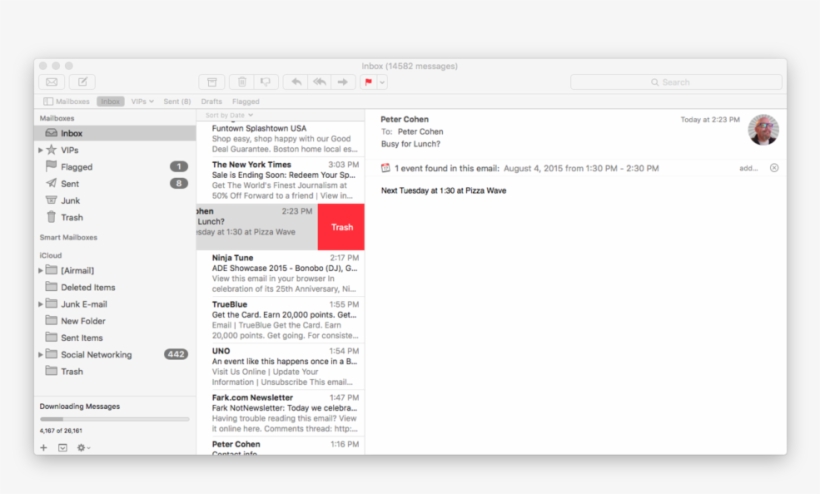Image resolution: width=820 pixels, height=494 pixels.
Task: Open the Fark.com Newsletter email
Action: click(x=281, y=413)
